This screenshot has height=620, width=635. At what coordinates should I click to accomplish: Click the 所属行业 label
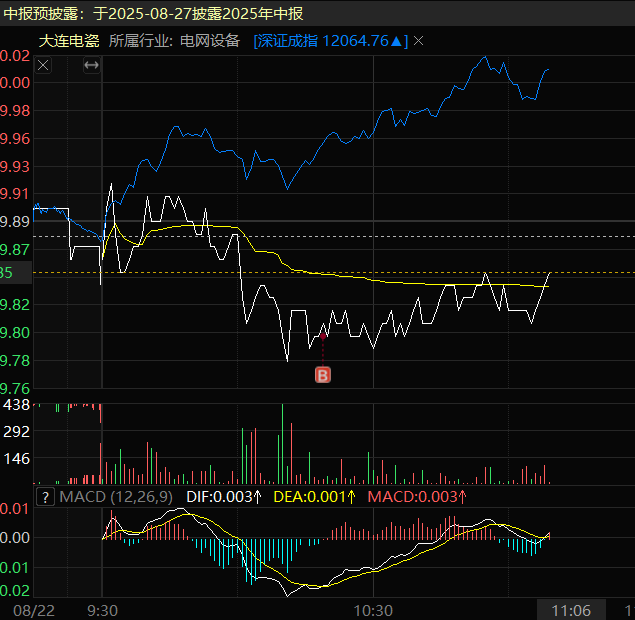[141, 41]
